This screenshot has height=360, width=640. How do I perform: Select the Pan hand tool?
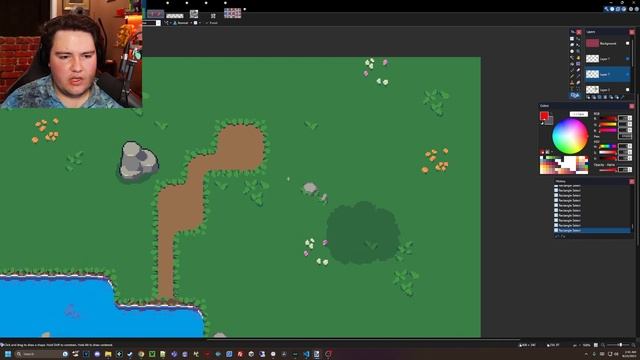tap(578, 58)
